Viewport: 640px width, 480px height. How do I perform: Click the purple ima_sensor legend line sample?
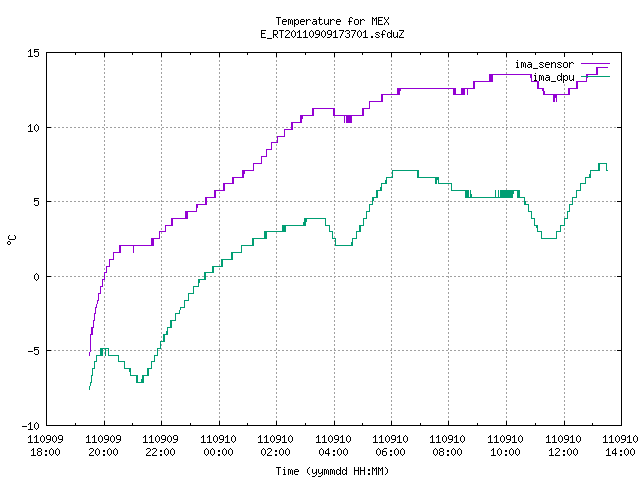click(596, 64)
